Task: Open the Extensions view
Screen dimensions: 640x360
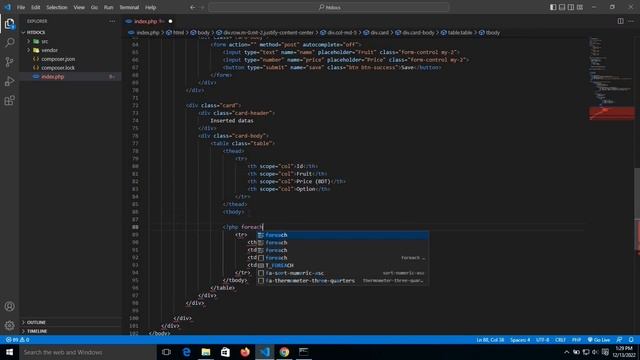Action: click(x=9, y=100)
